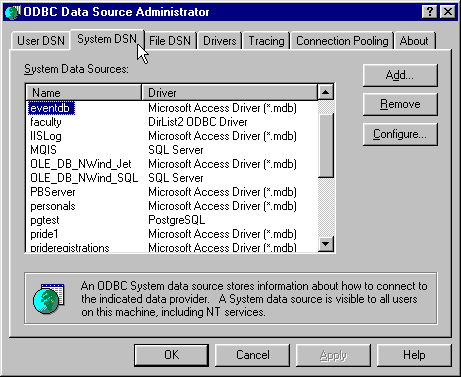Image resolution: width=461 pixels, height=377 pixels.
Task: Select the faculty data source
Action: pyautogui.click(x=46, y=122)
